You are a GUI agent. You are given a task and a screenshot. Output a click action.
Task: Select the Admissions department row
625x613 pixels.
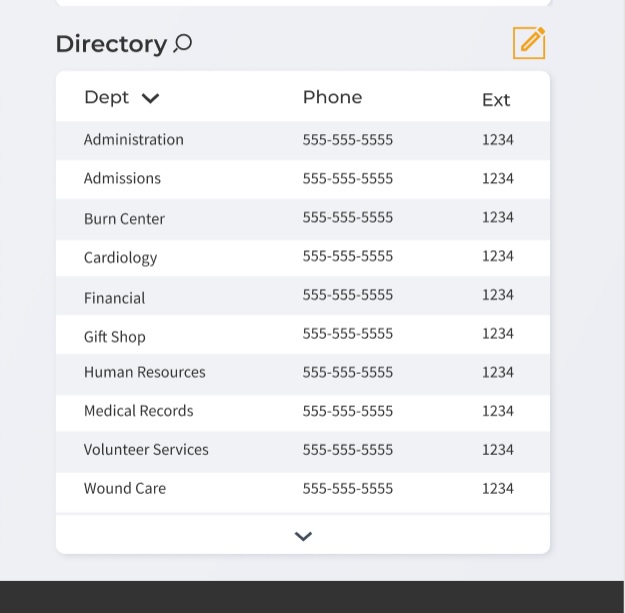pos(122,178)
